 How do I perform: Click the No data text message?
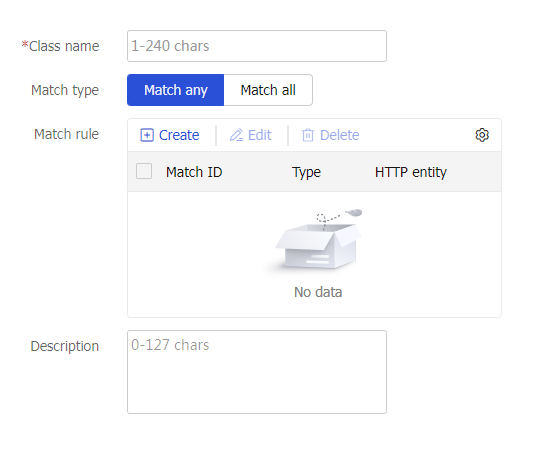click(318, 292)
